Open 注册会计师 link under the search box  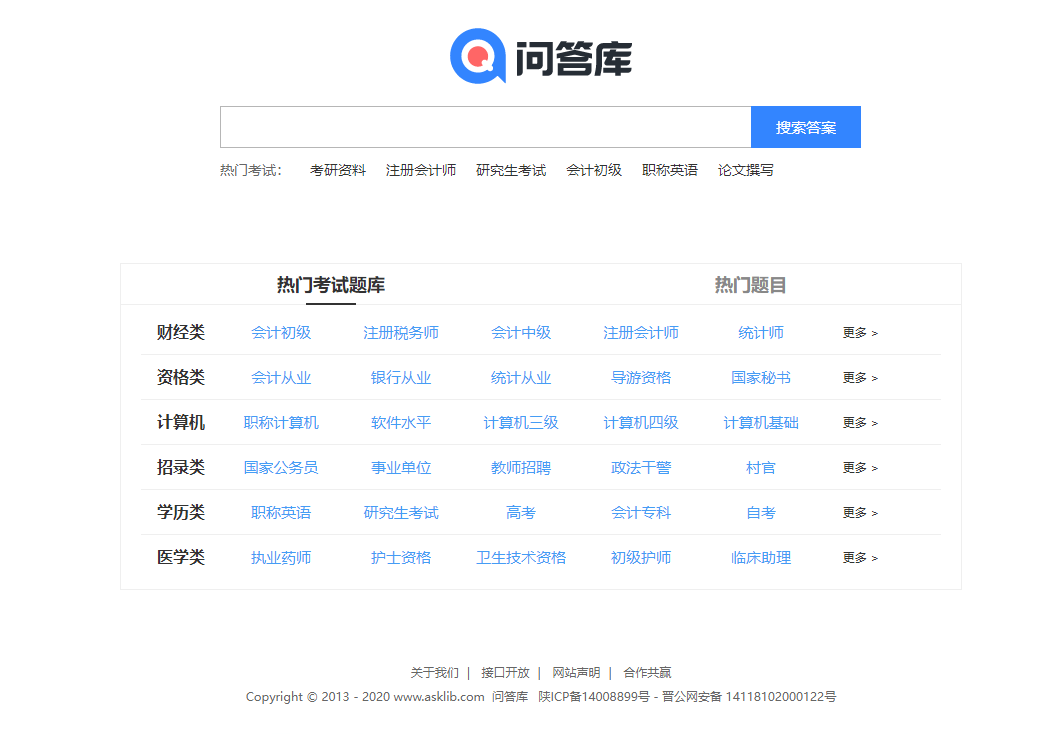point(421,170)
